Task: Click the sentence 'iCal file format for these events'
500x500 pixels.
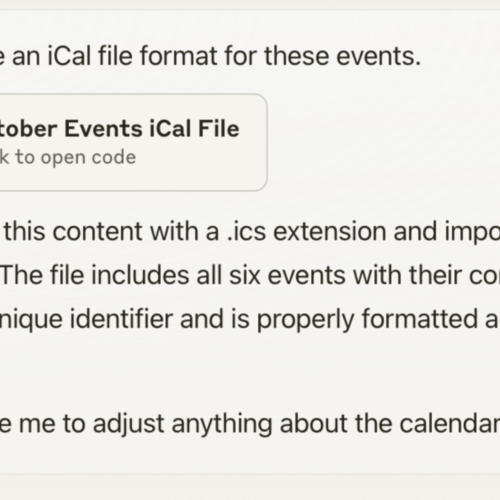Action: click(233, 56)
